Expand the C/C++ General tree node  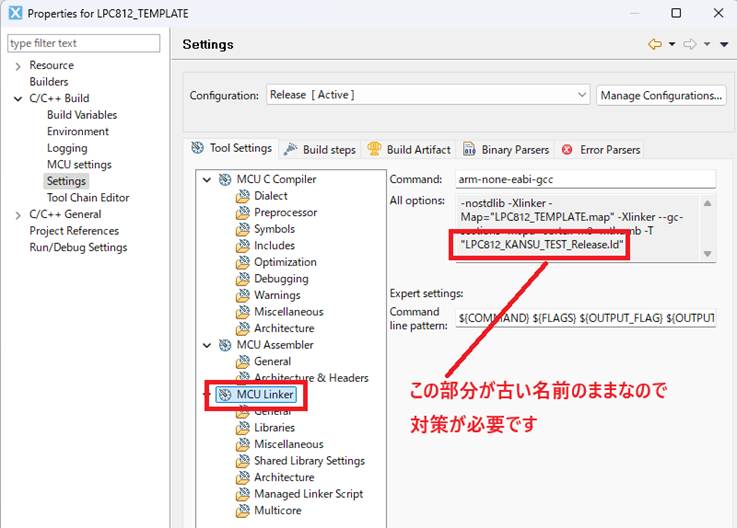(18, 214)
